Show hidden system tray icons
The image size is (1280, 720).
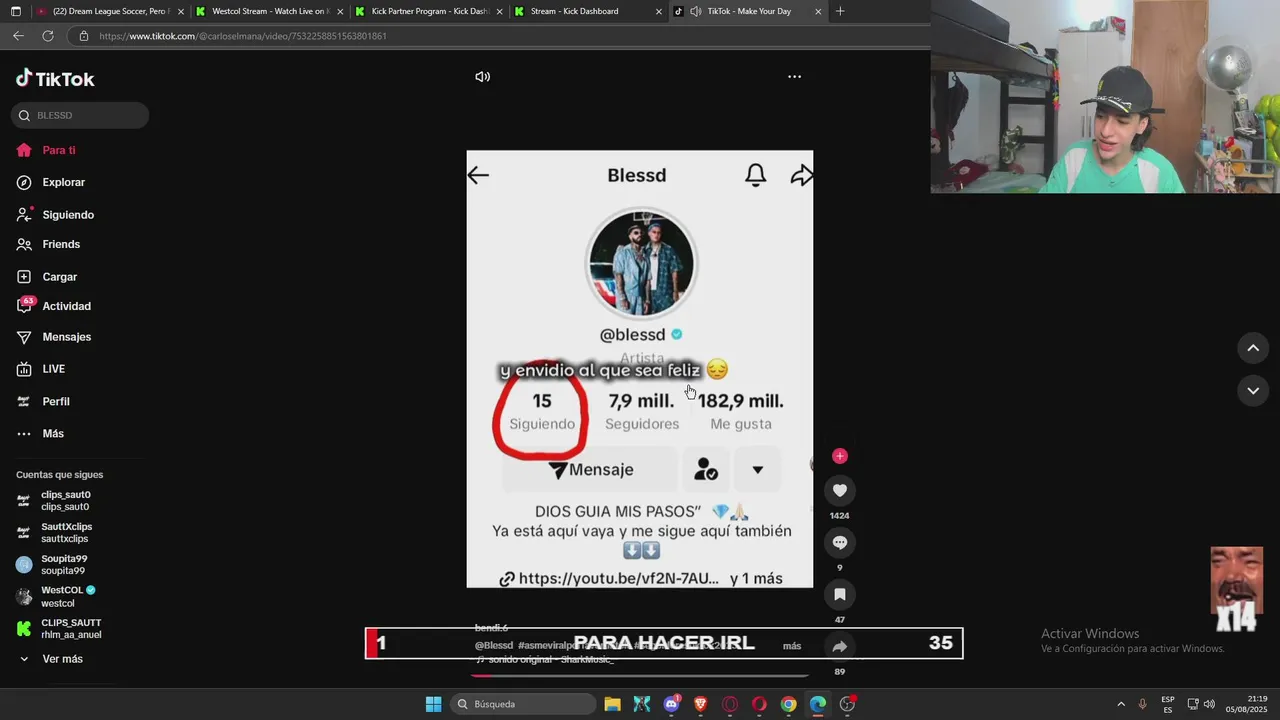[x=1121, y=704]
